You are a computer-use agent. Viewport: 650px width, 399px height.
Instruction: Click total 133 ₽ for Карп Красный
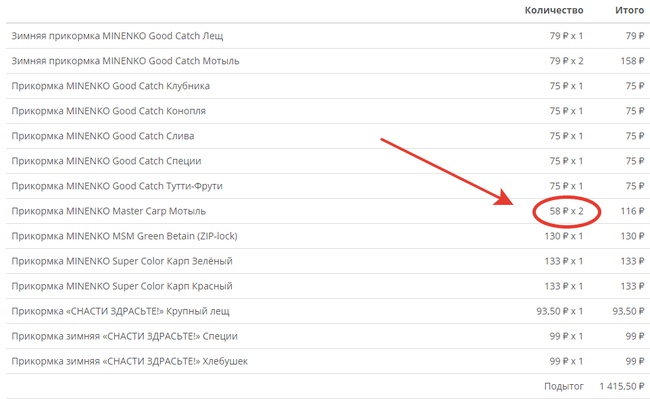pos(632,286)
